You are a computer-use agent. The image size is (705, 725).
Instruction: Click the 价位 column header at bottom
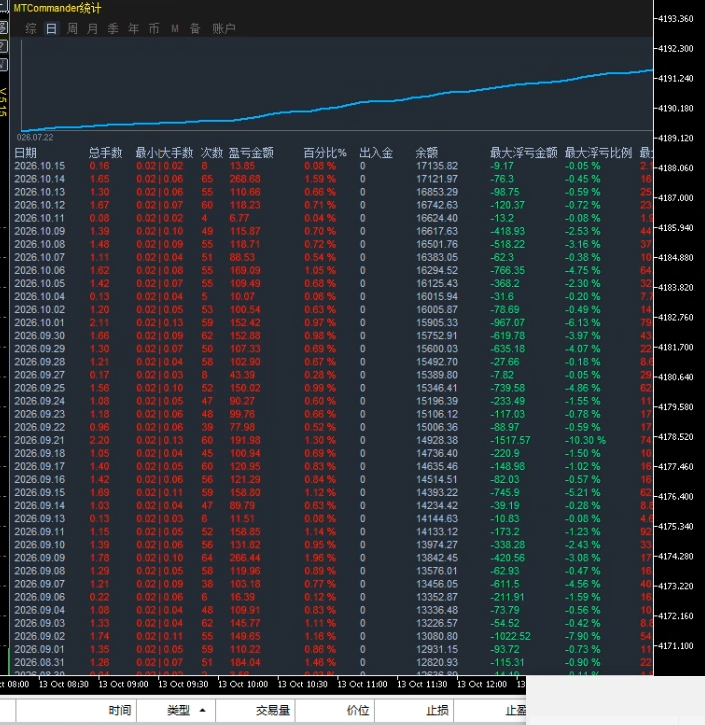point(358,710)
